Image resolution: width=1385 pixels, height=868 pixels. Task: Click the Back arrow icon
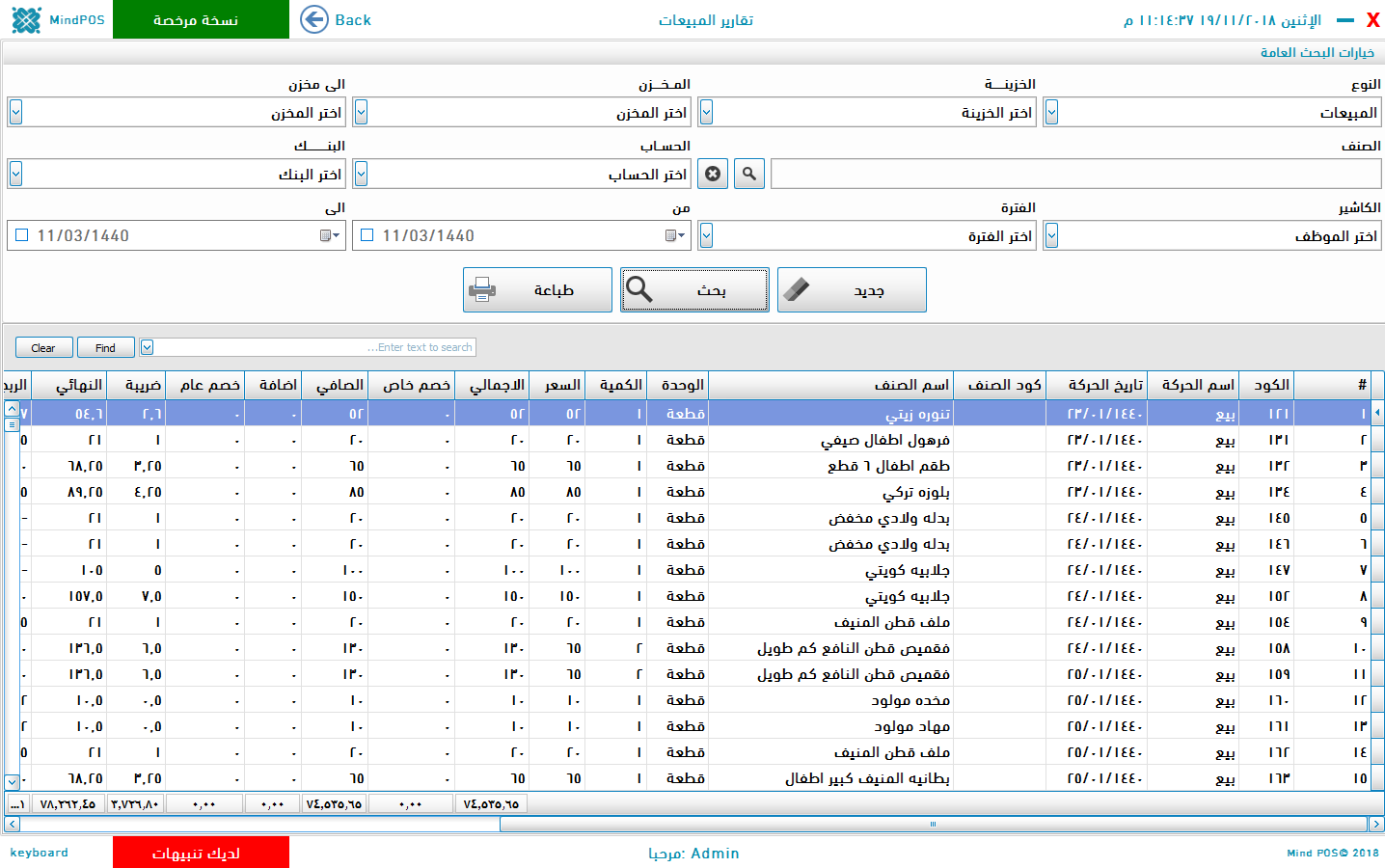coord(314,19)
